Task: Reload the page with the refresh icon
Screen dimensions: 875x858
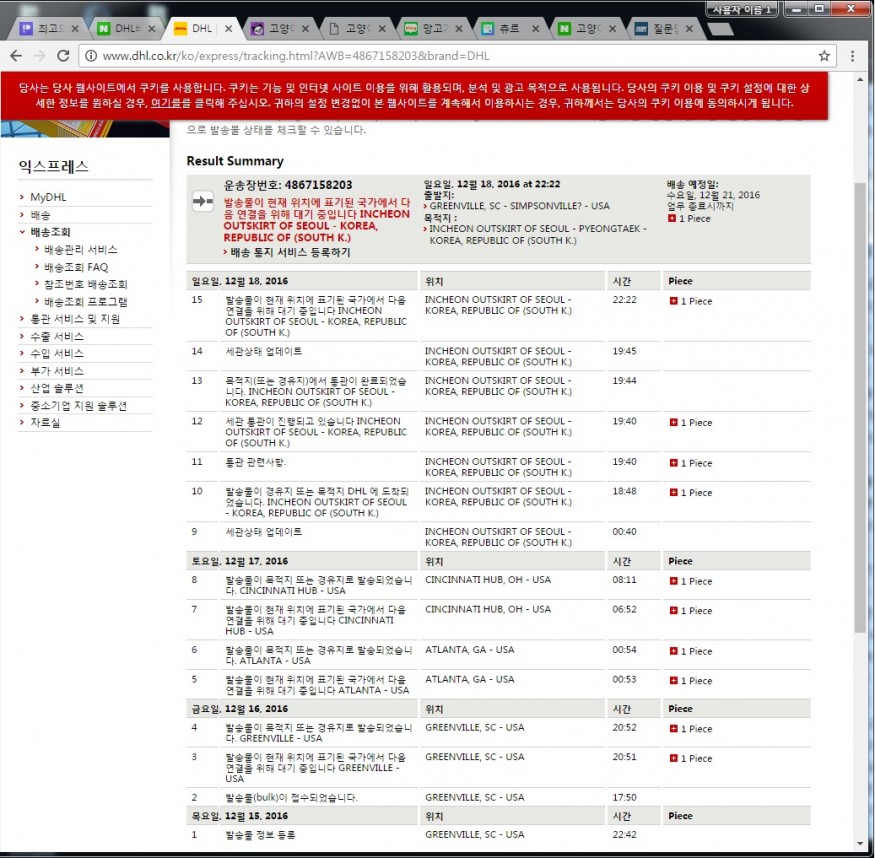Action: tap(63, 56)
